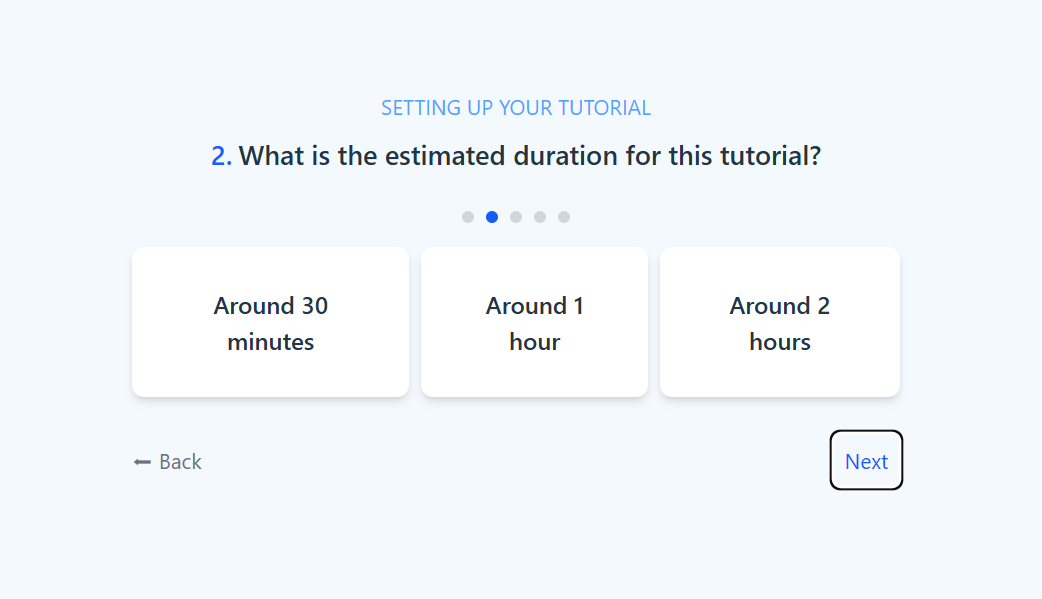Click the left arrow icon beside Back
This screenshot has width=1042, height=599.
click(140, 461)
